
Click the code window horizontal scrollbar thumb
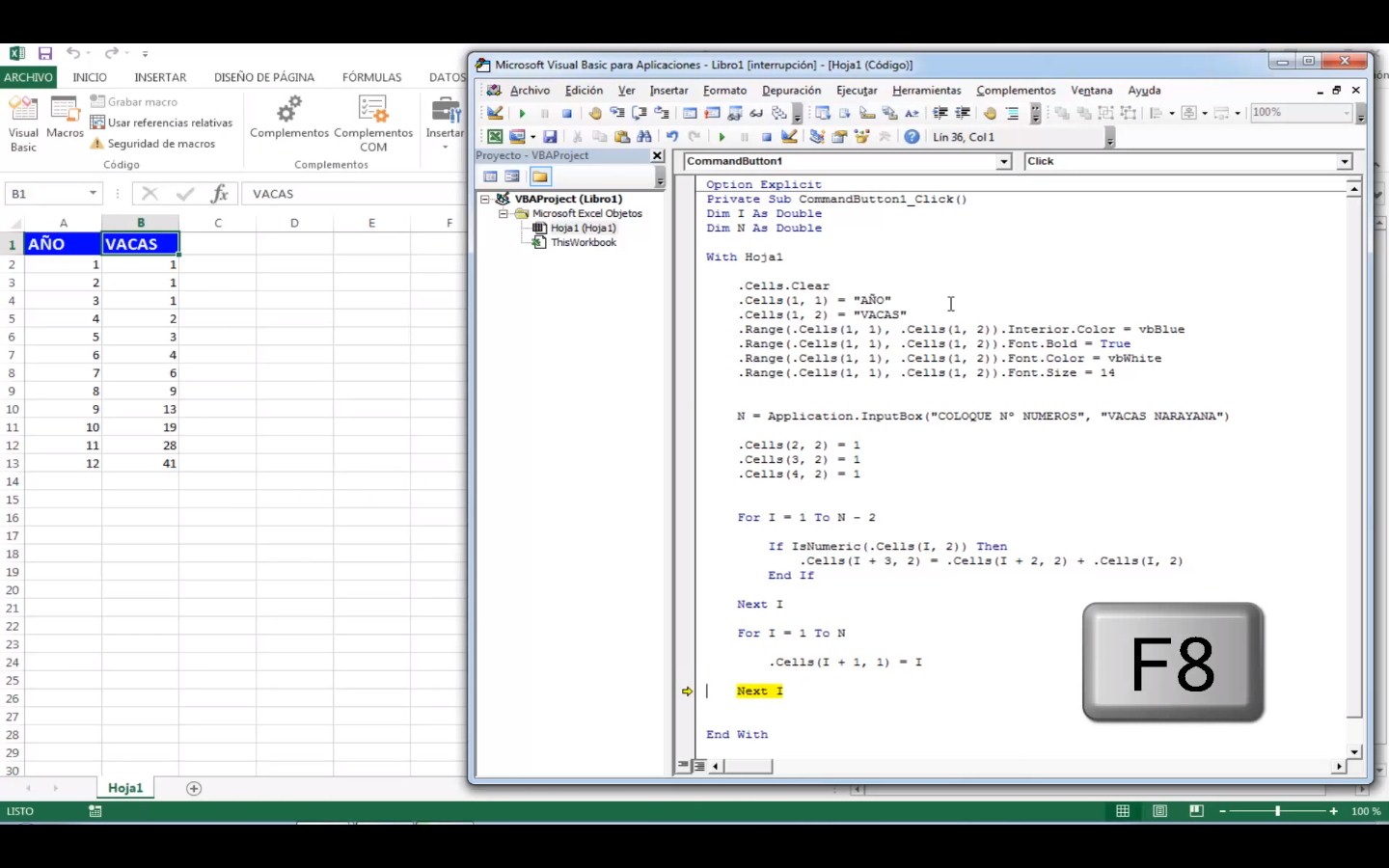point(748,766)
